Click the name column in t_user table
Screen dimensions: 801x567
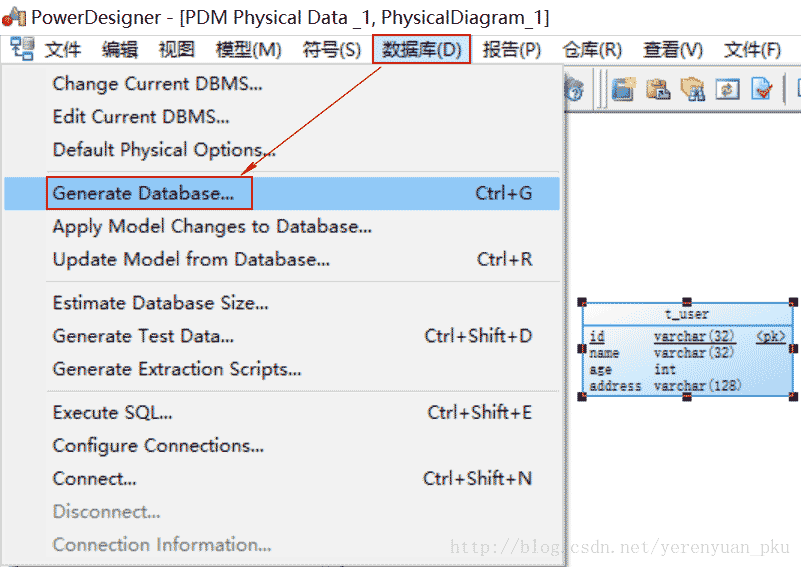[x=604, y=353]
